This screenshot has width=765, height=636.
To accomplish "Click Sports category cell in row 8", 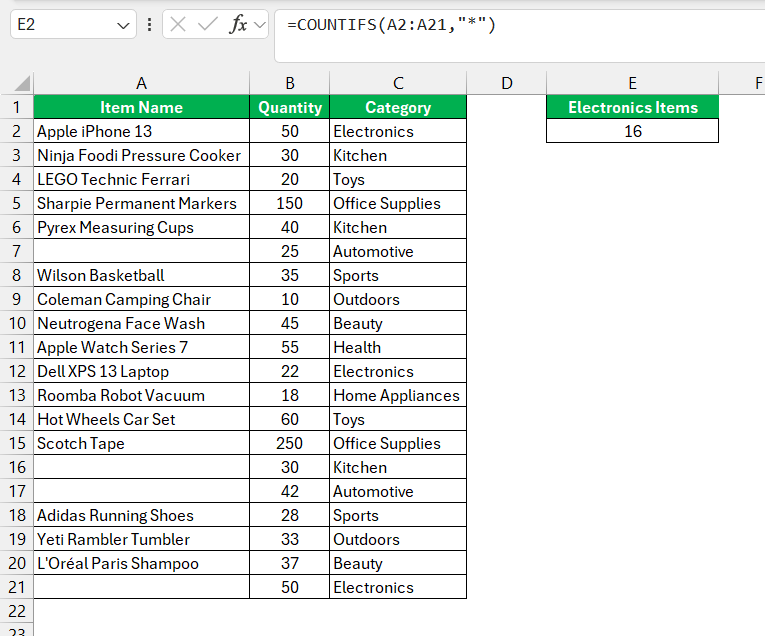I will pos(398,275).
